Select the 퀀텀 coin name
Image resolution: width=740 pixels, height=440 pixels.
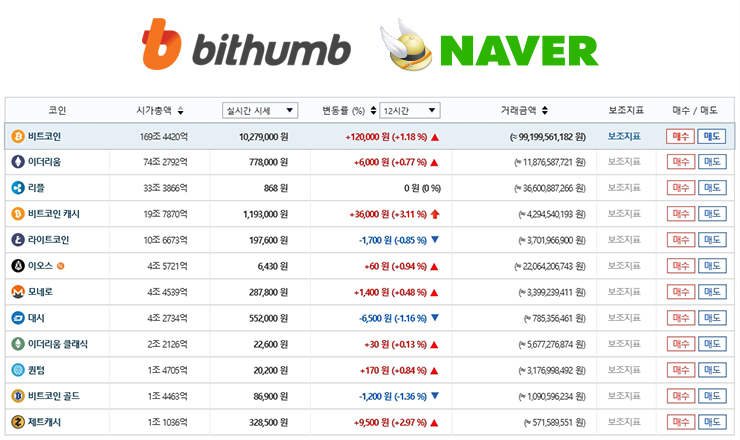[36, 370]
